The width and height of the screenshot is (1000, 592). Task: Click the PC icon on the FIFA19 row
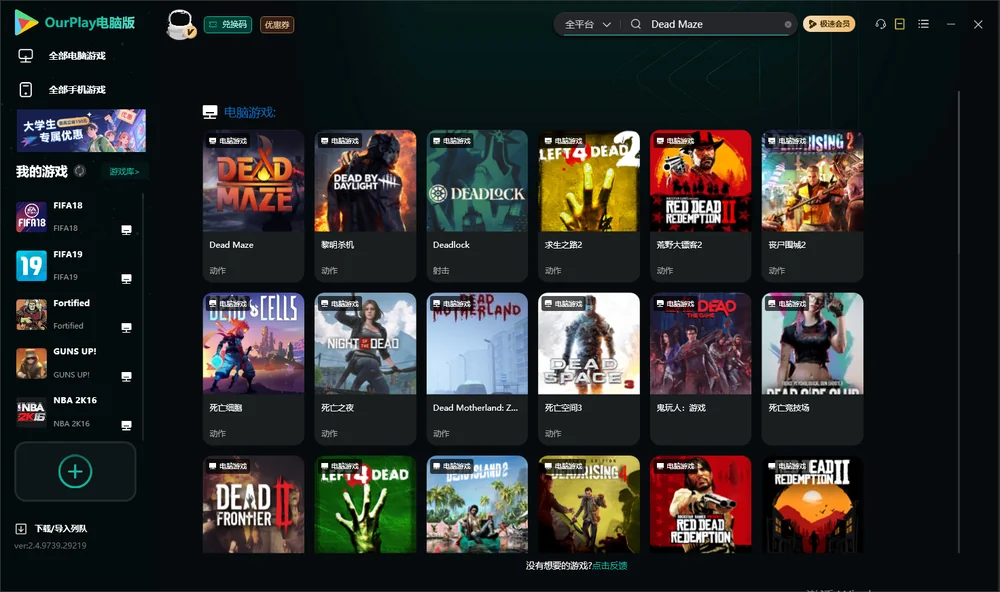tap(126, 279)
